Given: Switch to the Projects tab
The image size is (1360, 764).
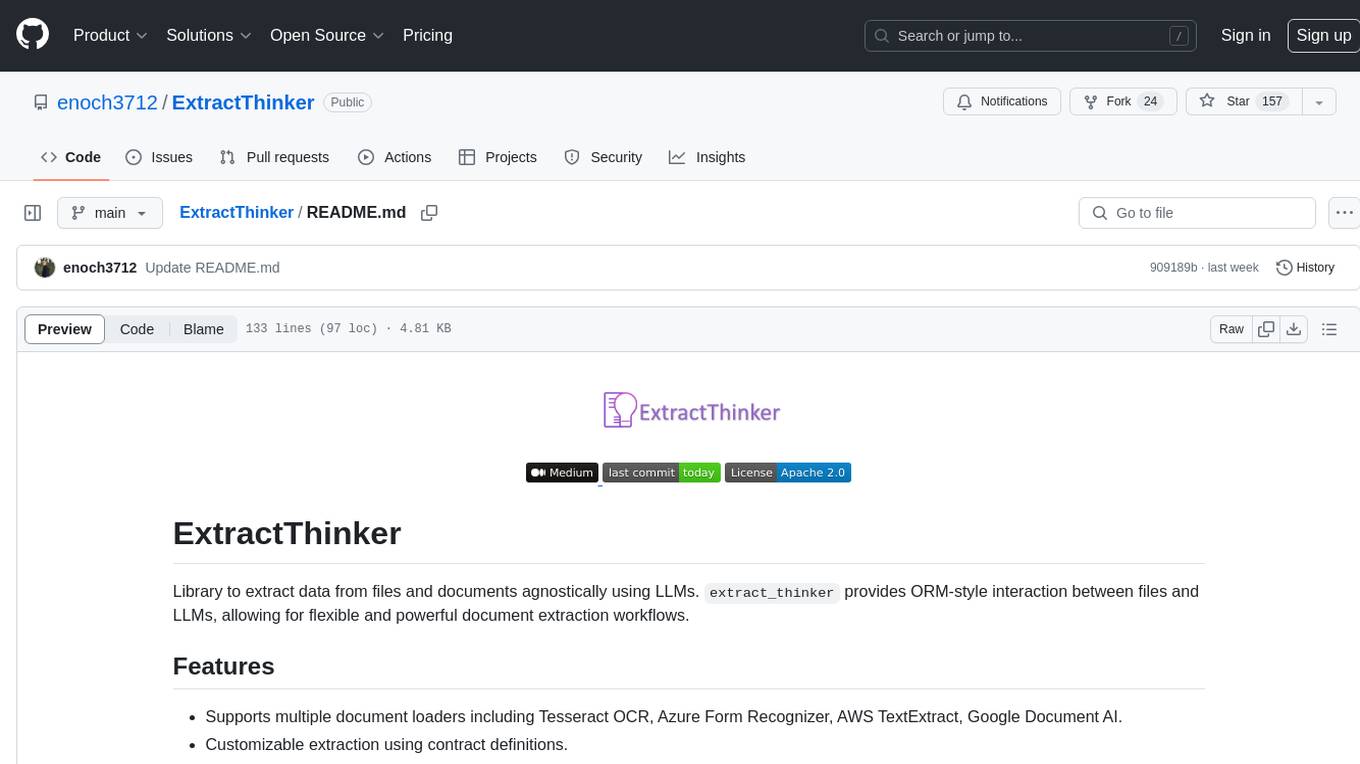Looking at the screenshot, I should pyautogui.click(x=498, y=157).
